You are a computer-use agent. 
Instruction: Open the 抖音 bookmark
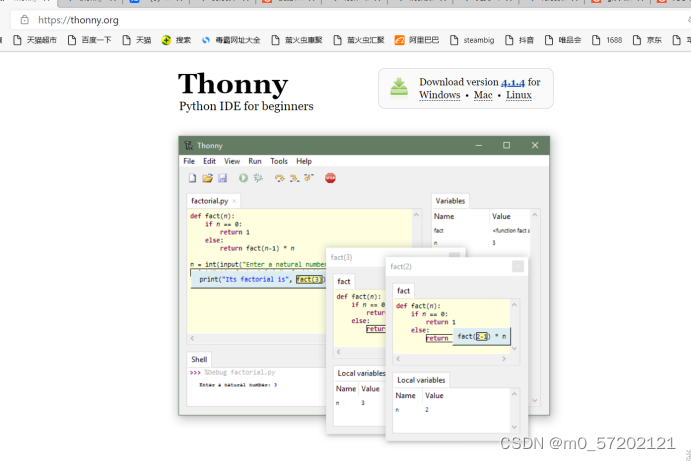coord(519,40)
